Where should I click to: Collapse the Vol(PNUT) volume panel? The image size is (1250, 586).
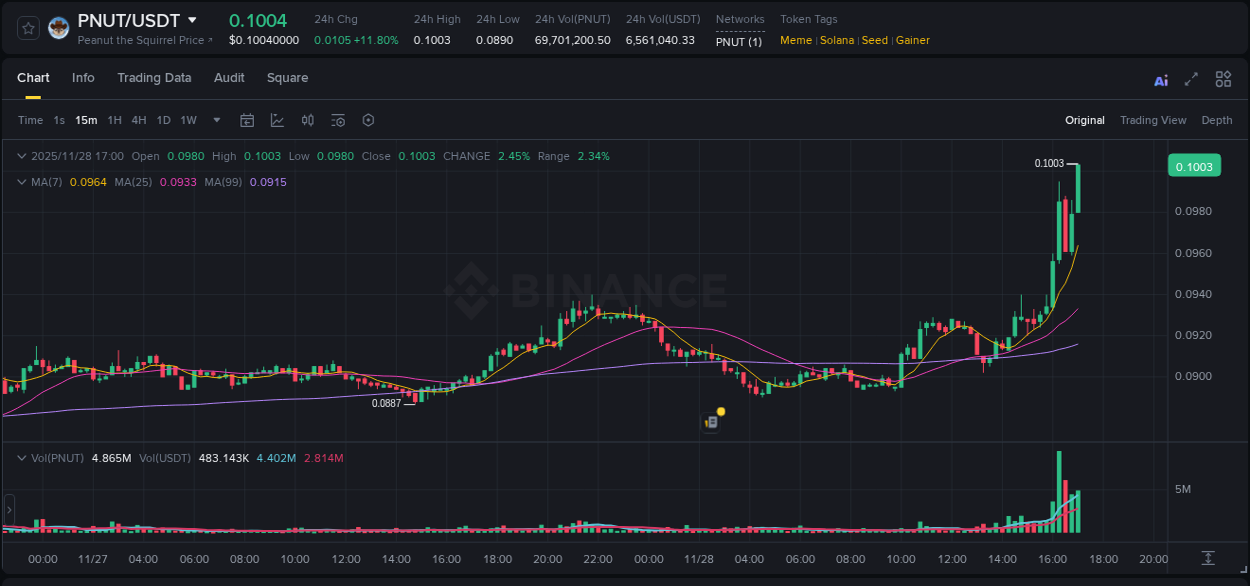click(x=20, y=458)
